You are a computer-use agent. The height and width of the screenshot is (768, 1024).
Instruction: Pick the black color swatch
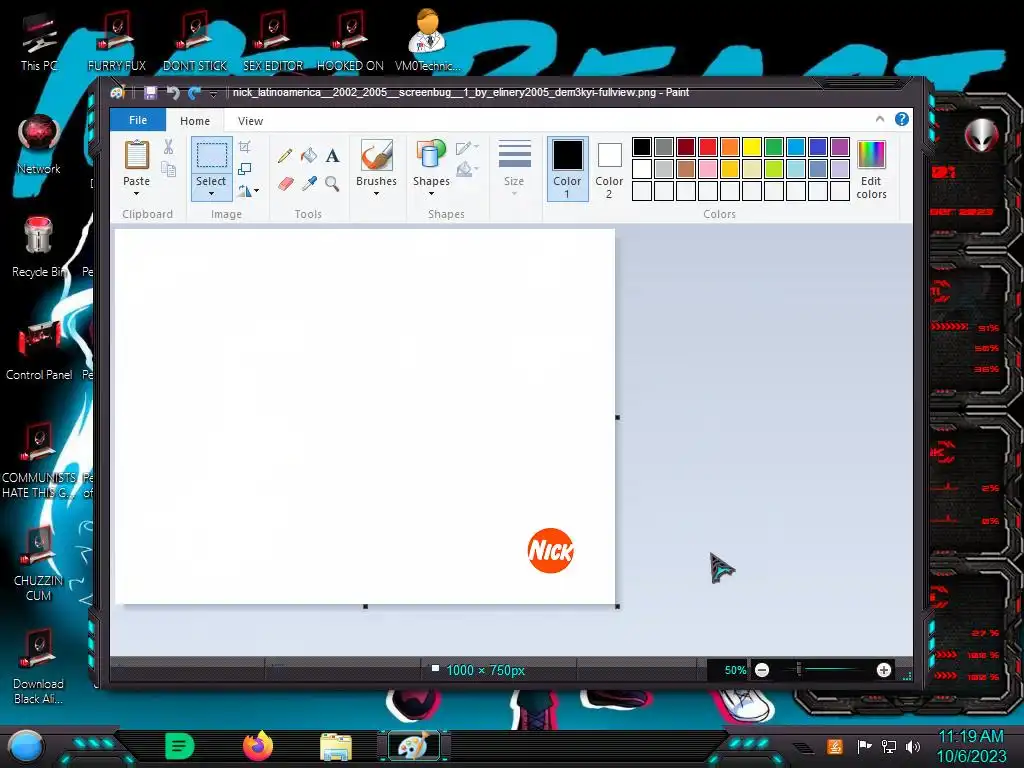pos(642,147)
